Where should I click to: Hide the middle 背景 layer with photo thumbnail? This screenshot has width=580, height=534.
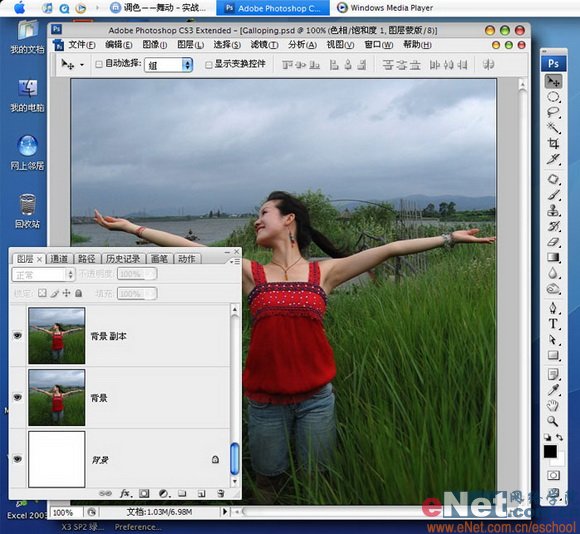(17, 398)
